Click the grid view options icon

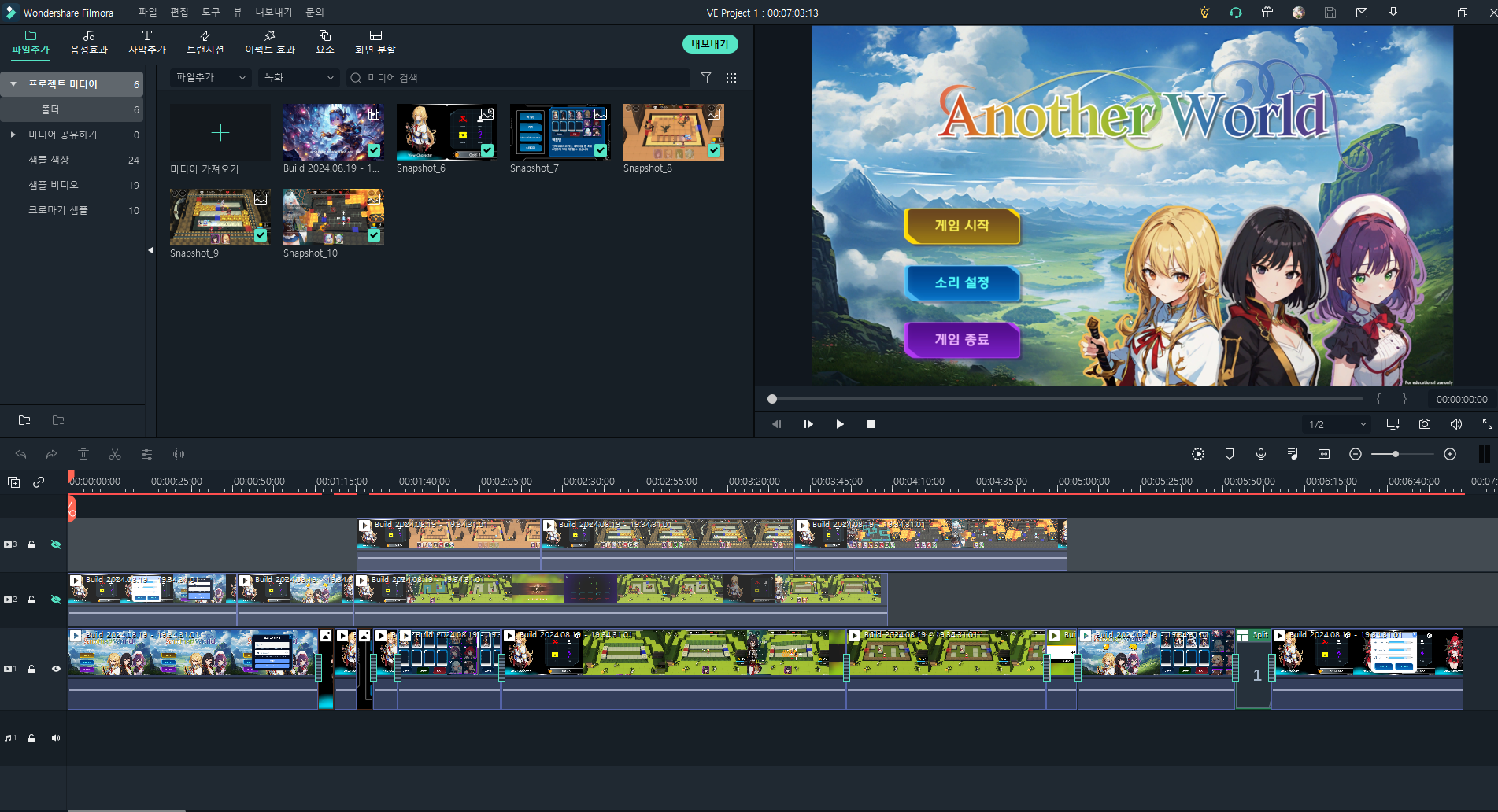coord(731,78)
